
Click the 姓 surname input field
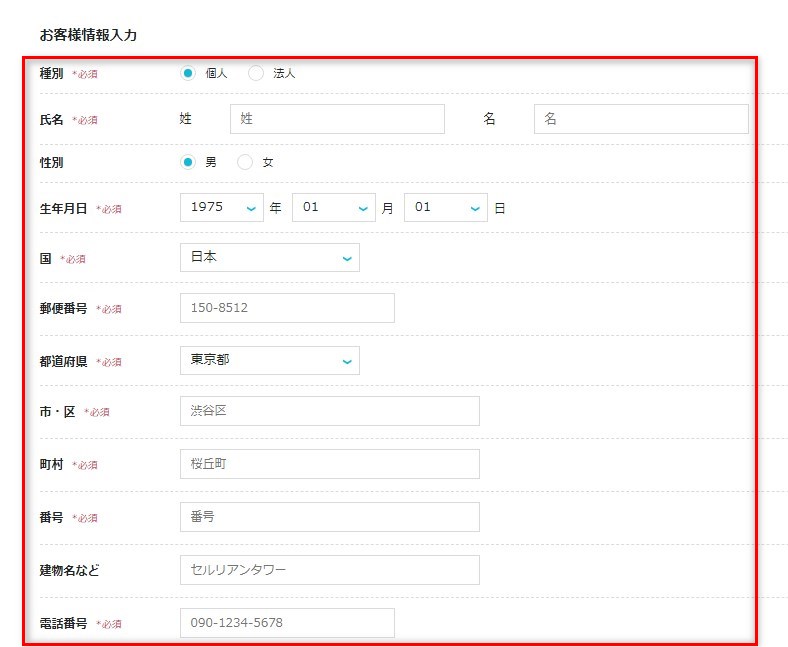(x=337, y=119)
